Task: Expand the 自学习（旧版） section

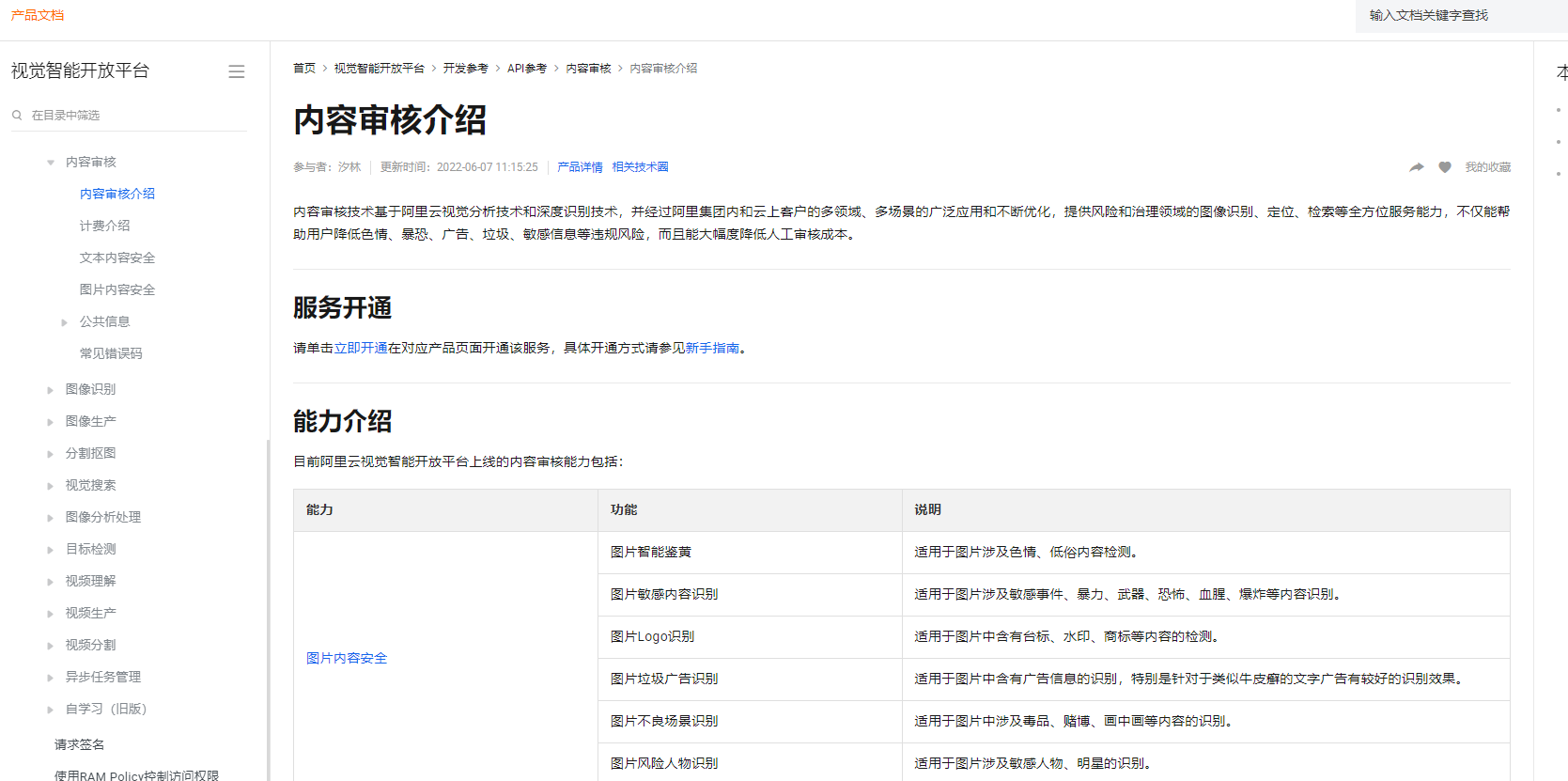Action: 51,710
